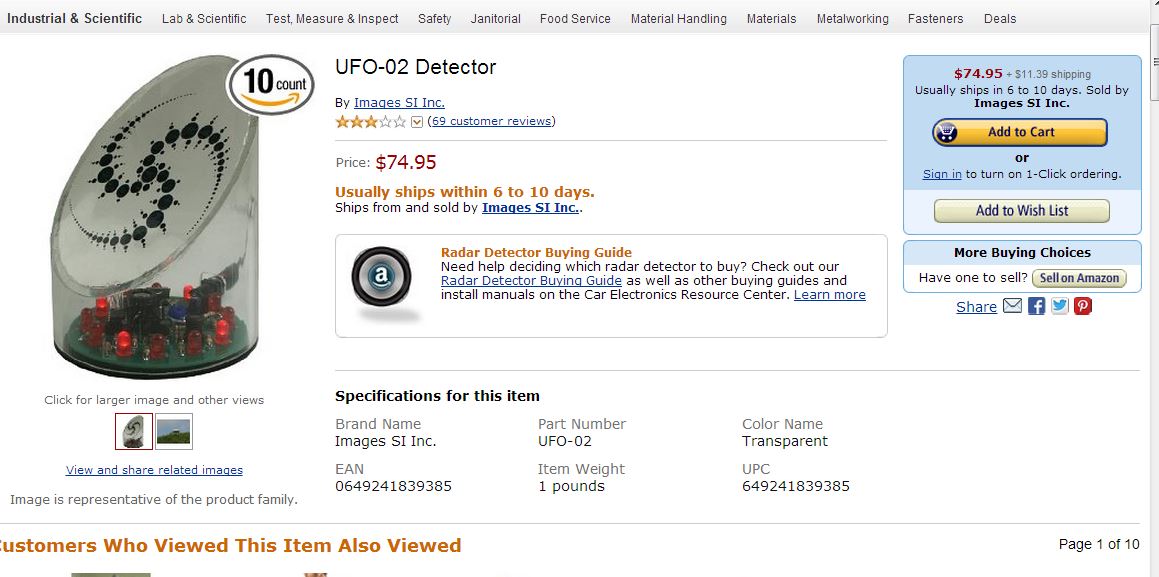
Task: Open the Lab & Scientific menu
Action: 204,19
